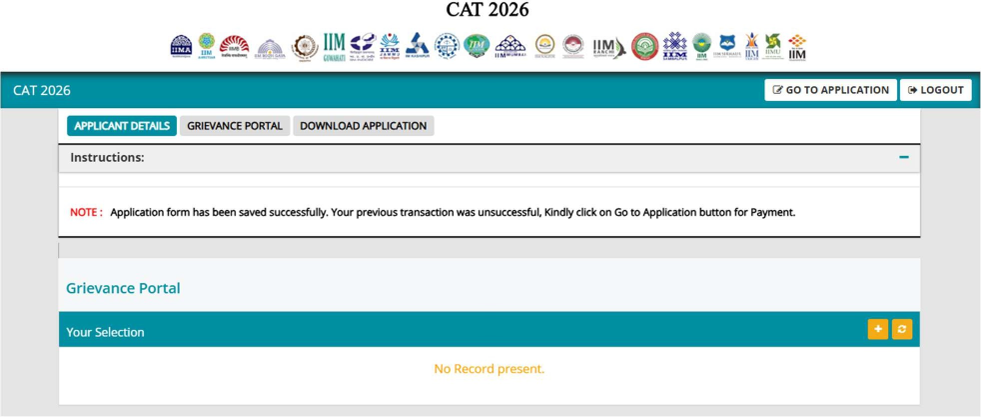981x417 pixels.
Task: Click the IIM Bodh Gaya logo
Action: [x=270, y=48]
